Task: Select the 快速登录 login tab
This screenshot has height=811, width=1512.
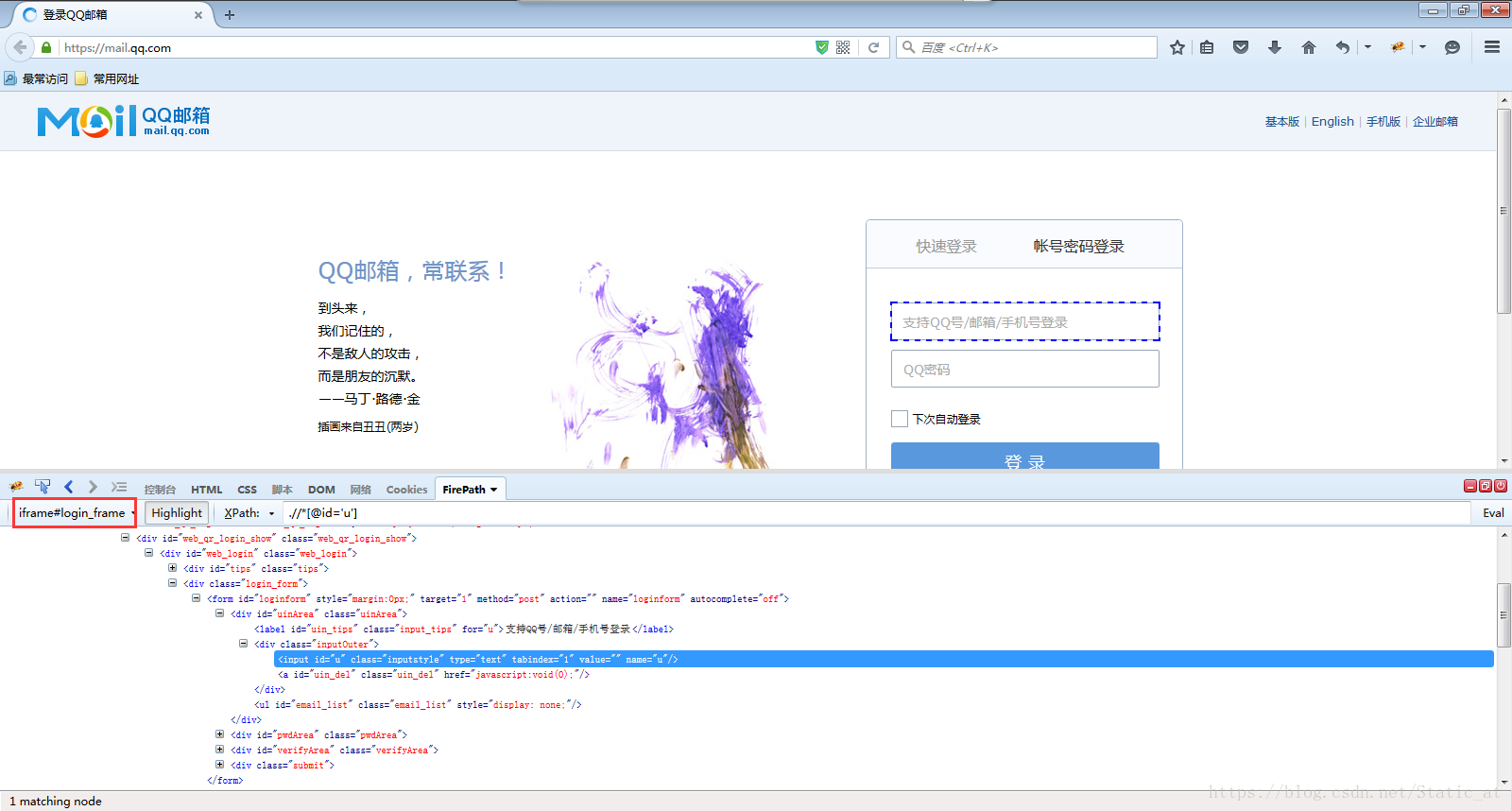Action: tap(946, 246)
